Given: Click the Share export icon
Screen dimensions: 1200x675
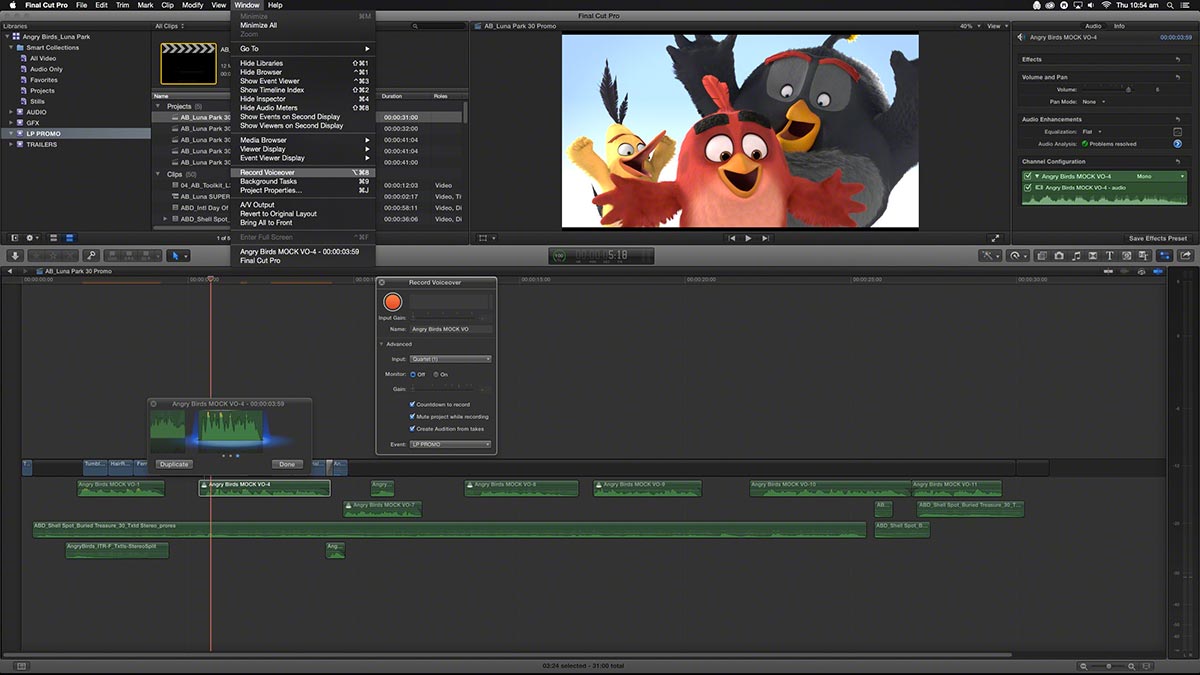Looking at the screenshot, I should 1186,256.
